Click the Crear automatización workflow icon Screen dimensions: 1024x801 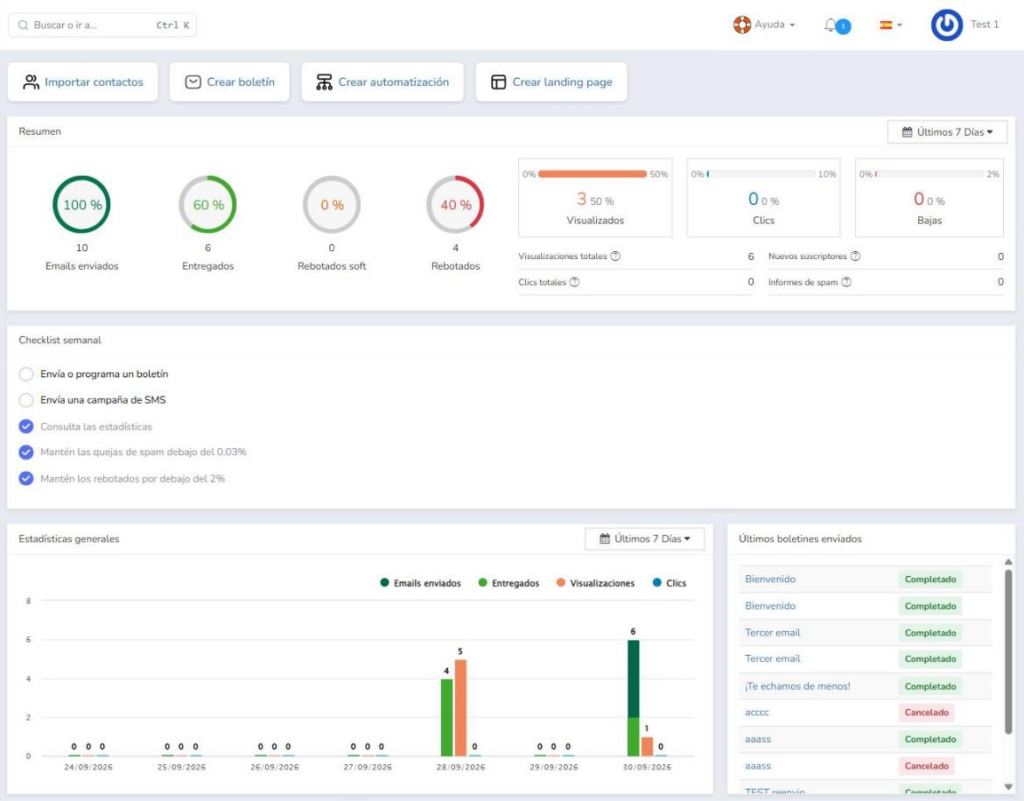324,82
